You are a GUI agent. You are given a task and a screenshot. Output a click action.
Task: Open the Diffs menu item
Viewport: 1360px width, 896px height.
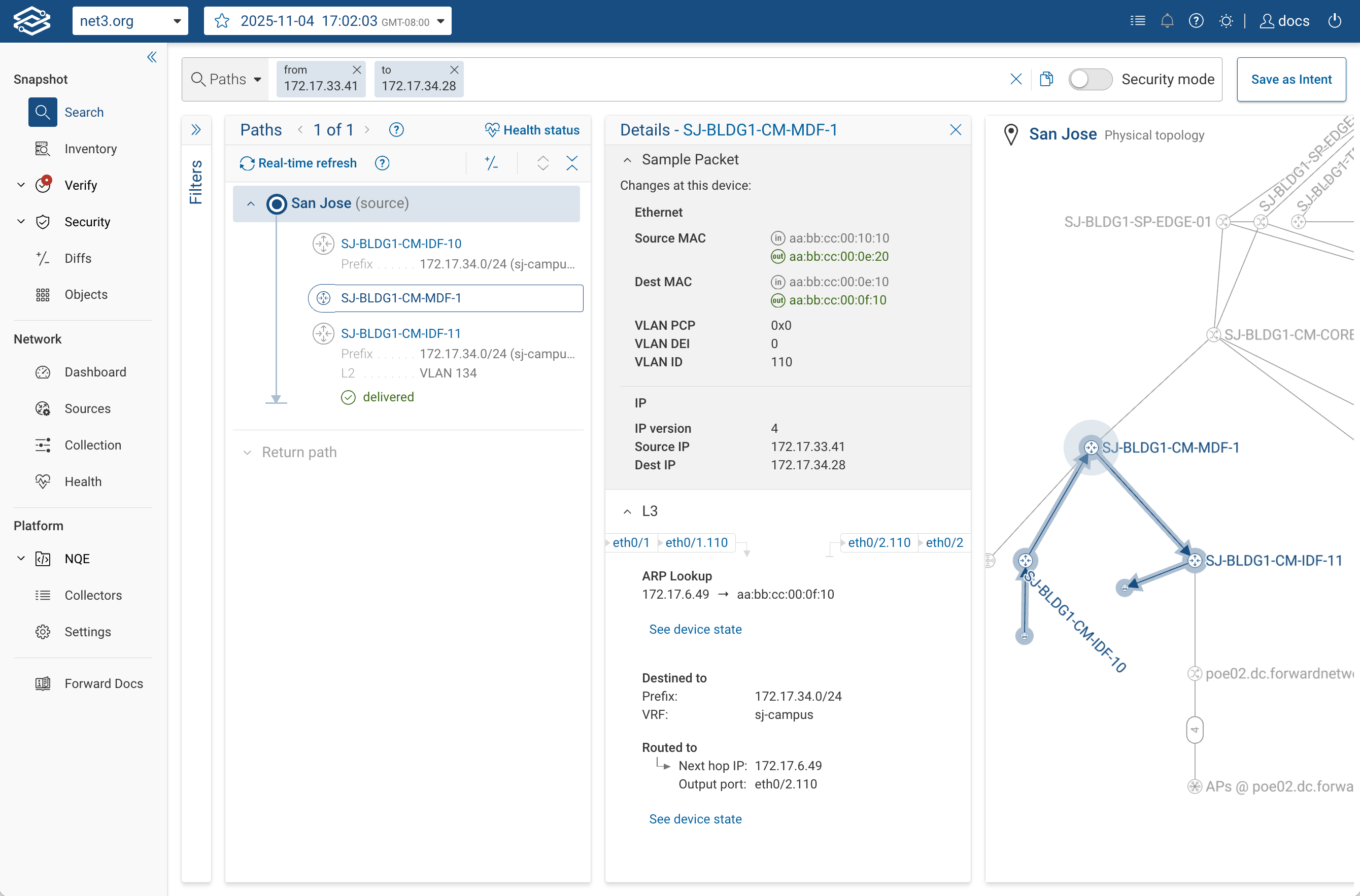point(78,258)
